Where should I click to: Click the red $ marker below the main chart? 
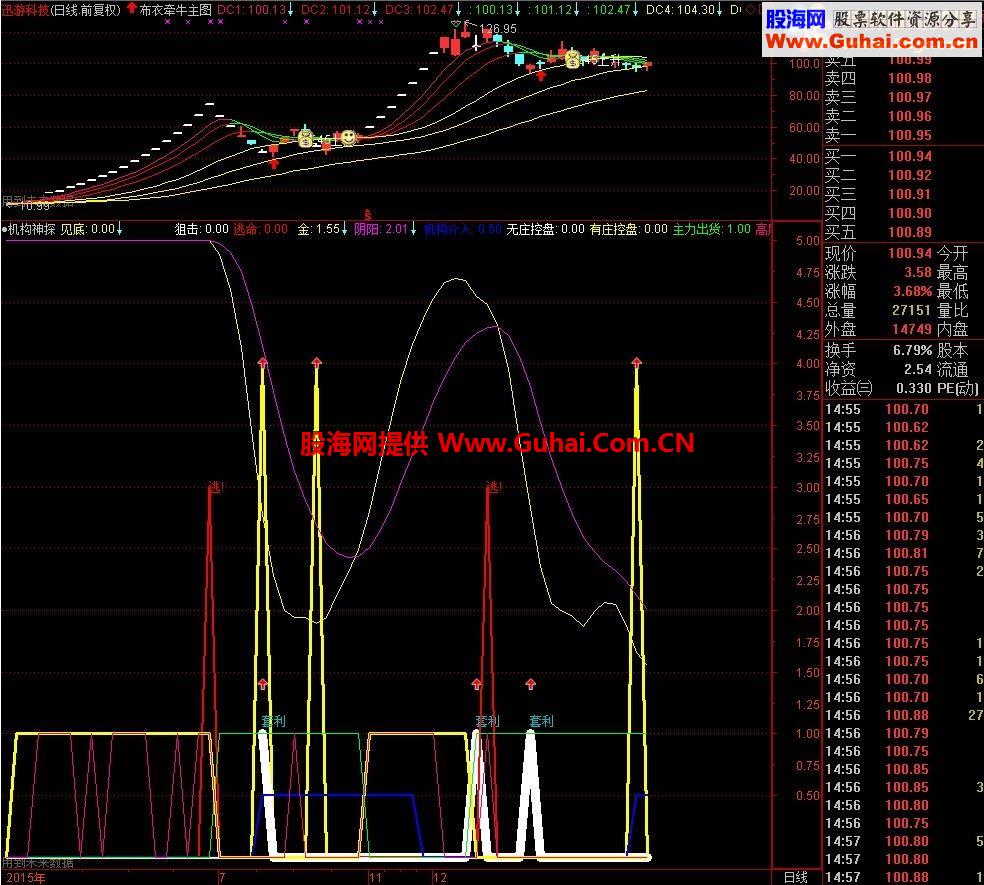[x=368, y=215]
